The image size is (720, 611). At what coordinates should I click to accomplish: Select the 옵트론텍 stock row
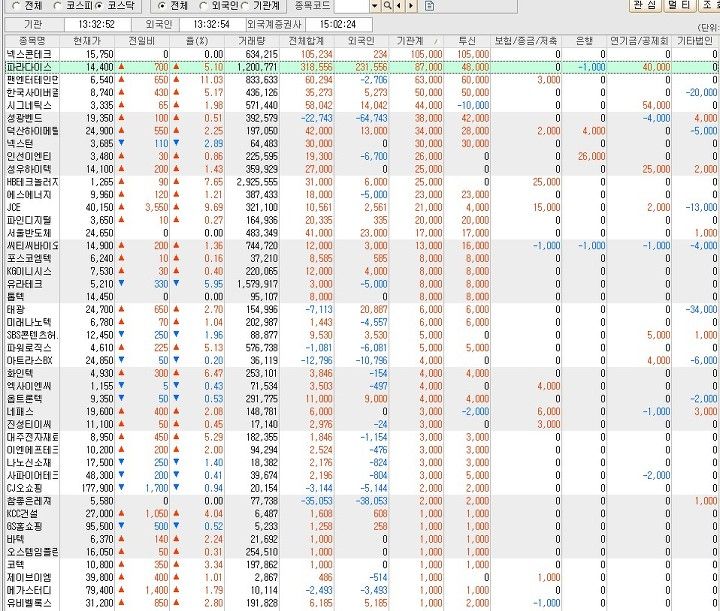click(362, 398)
